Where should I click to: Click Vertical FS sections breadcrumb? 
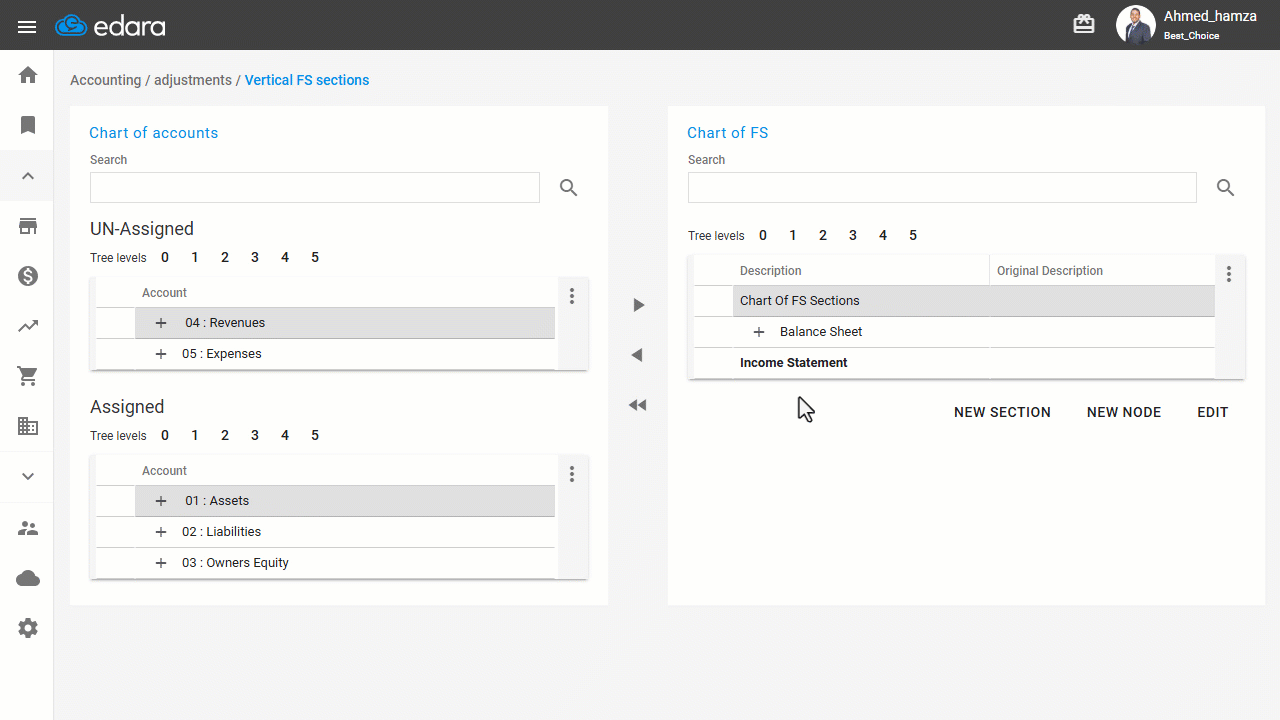pyautogui.click(x=307, y=80)
